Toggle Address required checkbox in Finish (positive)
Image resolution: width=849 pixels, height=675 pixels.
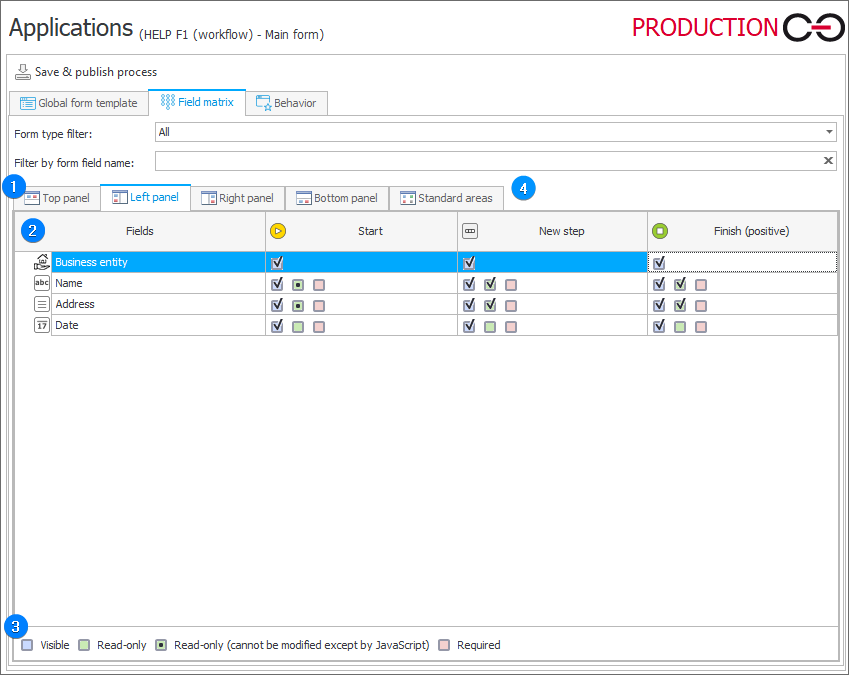tap(701, 306)
